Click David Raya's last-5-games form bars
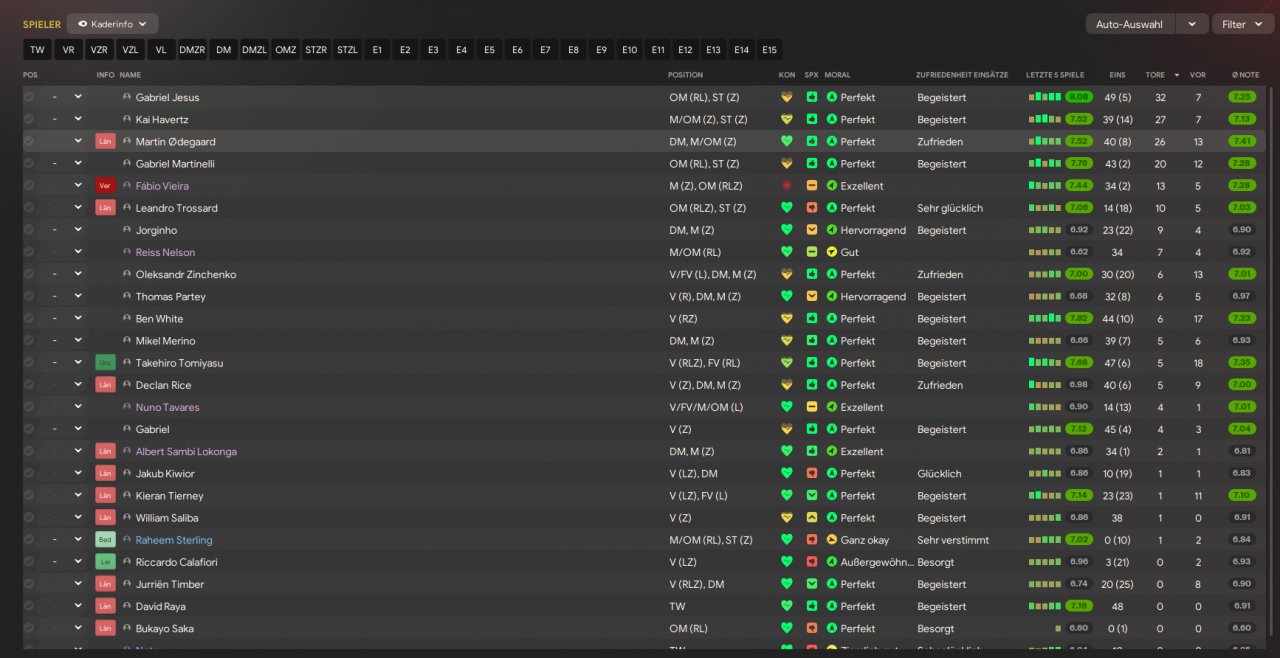Viewport: 1280px width, 658px height. pyautogui.click(x=1045, y=606)
